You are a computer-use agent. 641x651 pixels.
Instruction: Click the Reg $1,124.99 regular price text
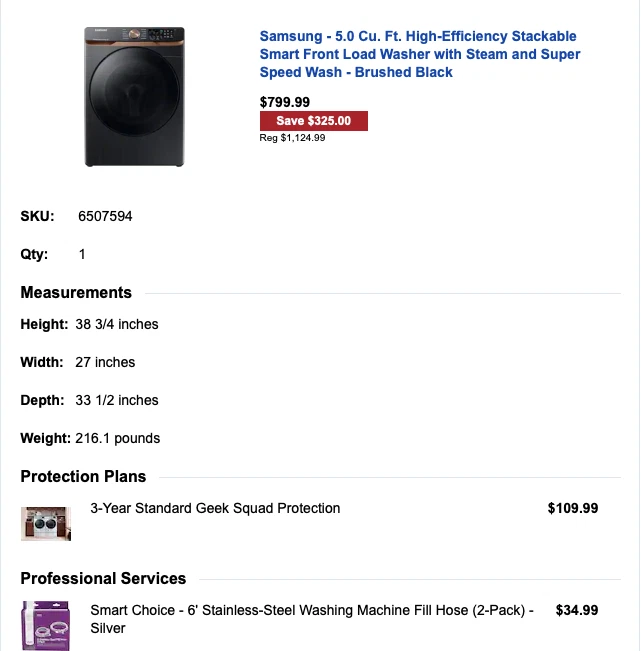click(x=292, y=138)
